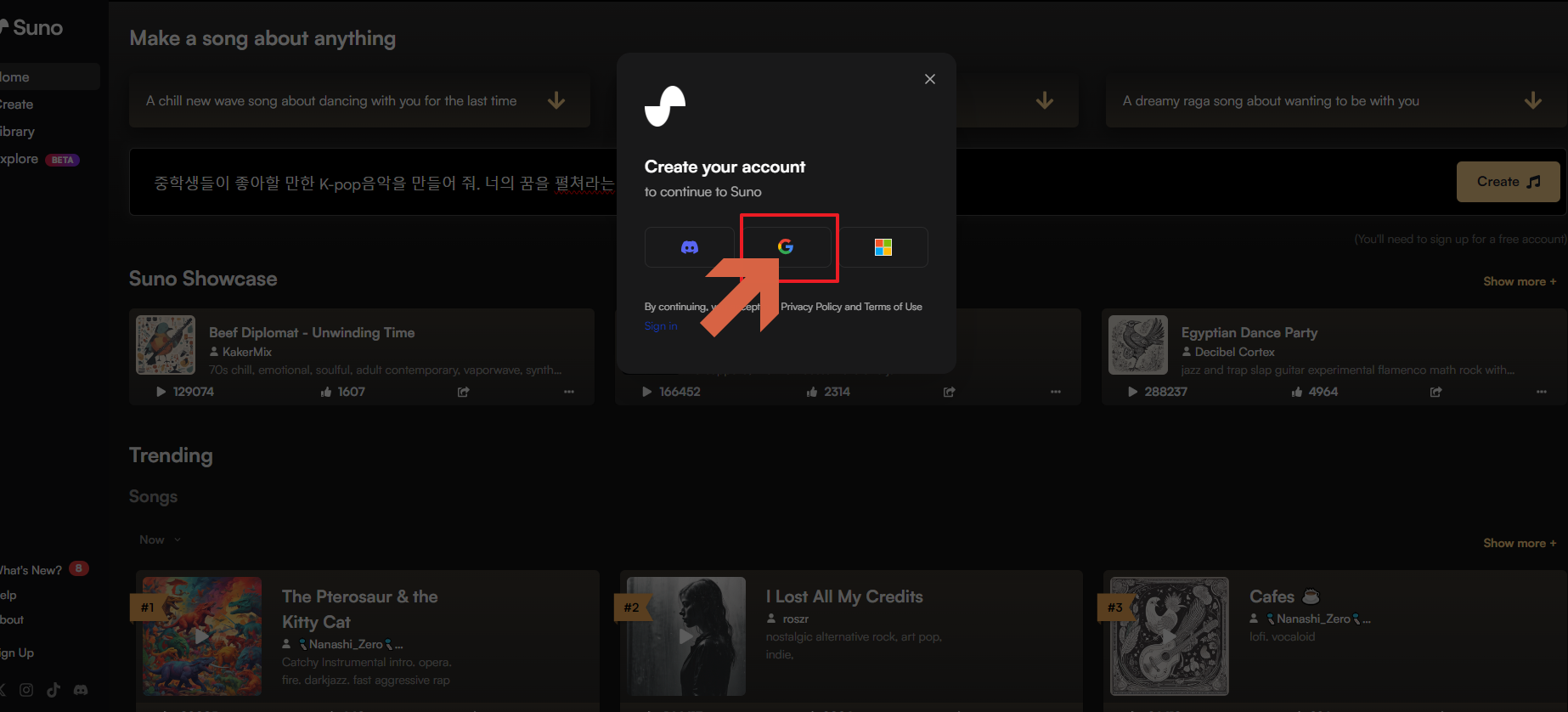Click Sign Up in the sidebar
The height and width of the screenshot is (712, 1568).
pos(17,653)
